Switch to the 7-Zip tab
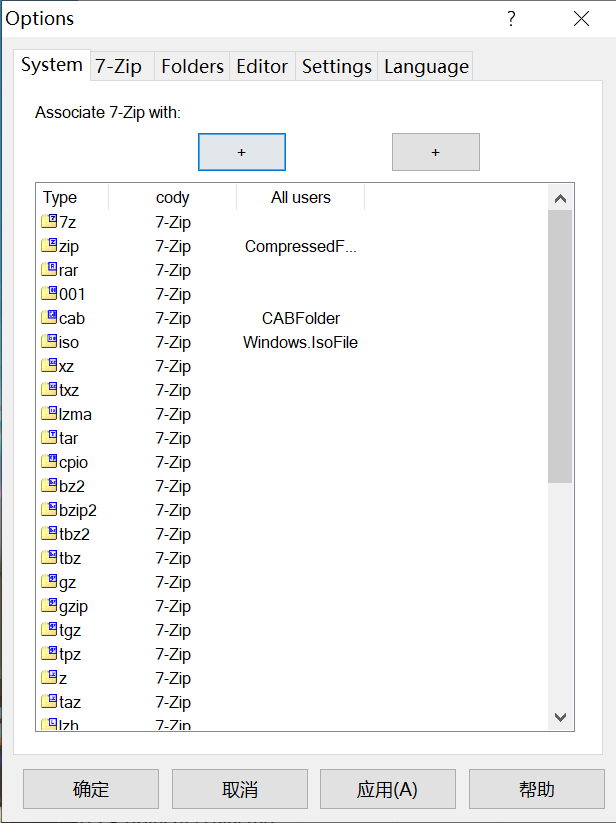This screenshot has height=823, width=616. [118, 66]
